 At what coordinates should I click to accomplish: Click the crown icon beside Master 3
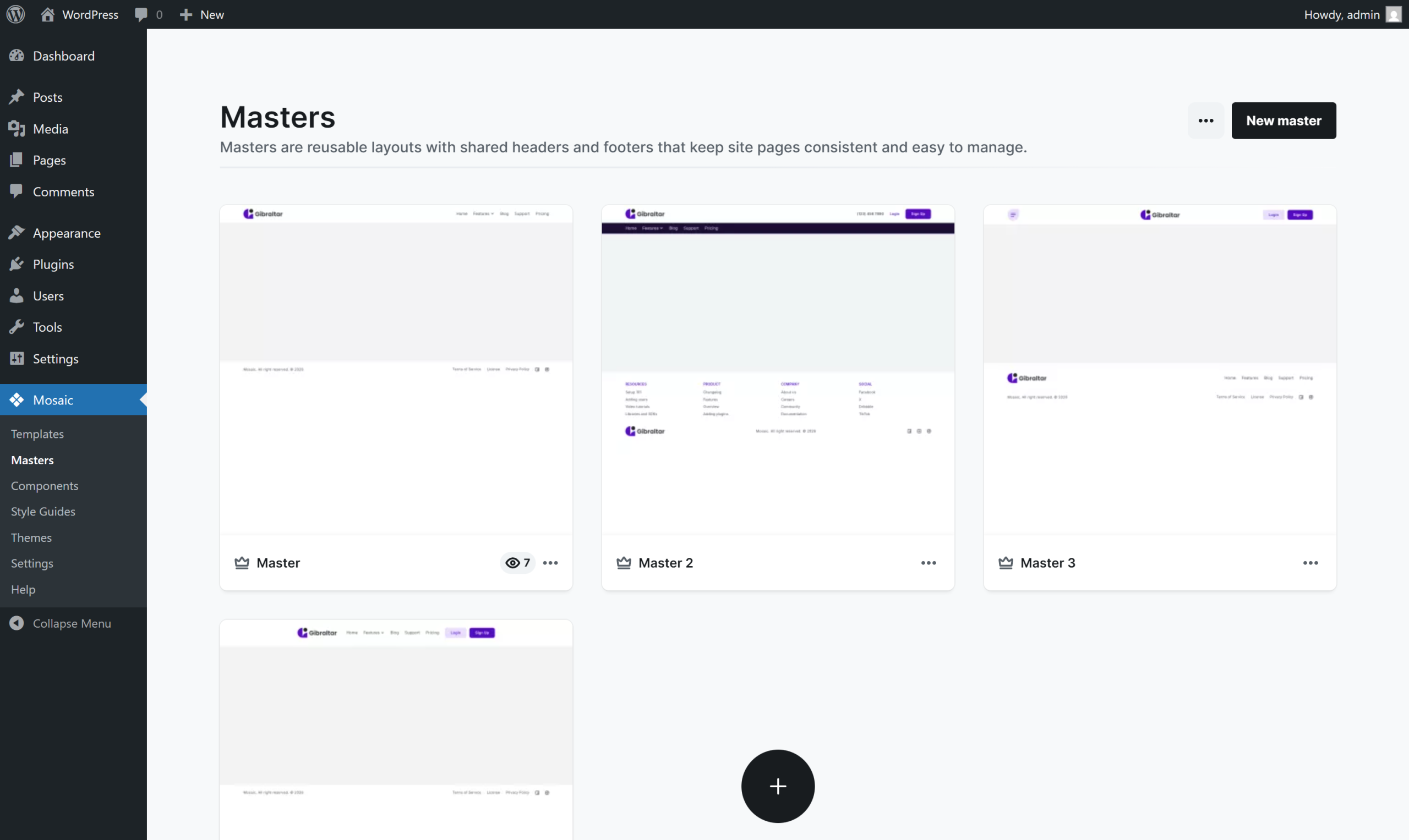(1006, 563)
